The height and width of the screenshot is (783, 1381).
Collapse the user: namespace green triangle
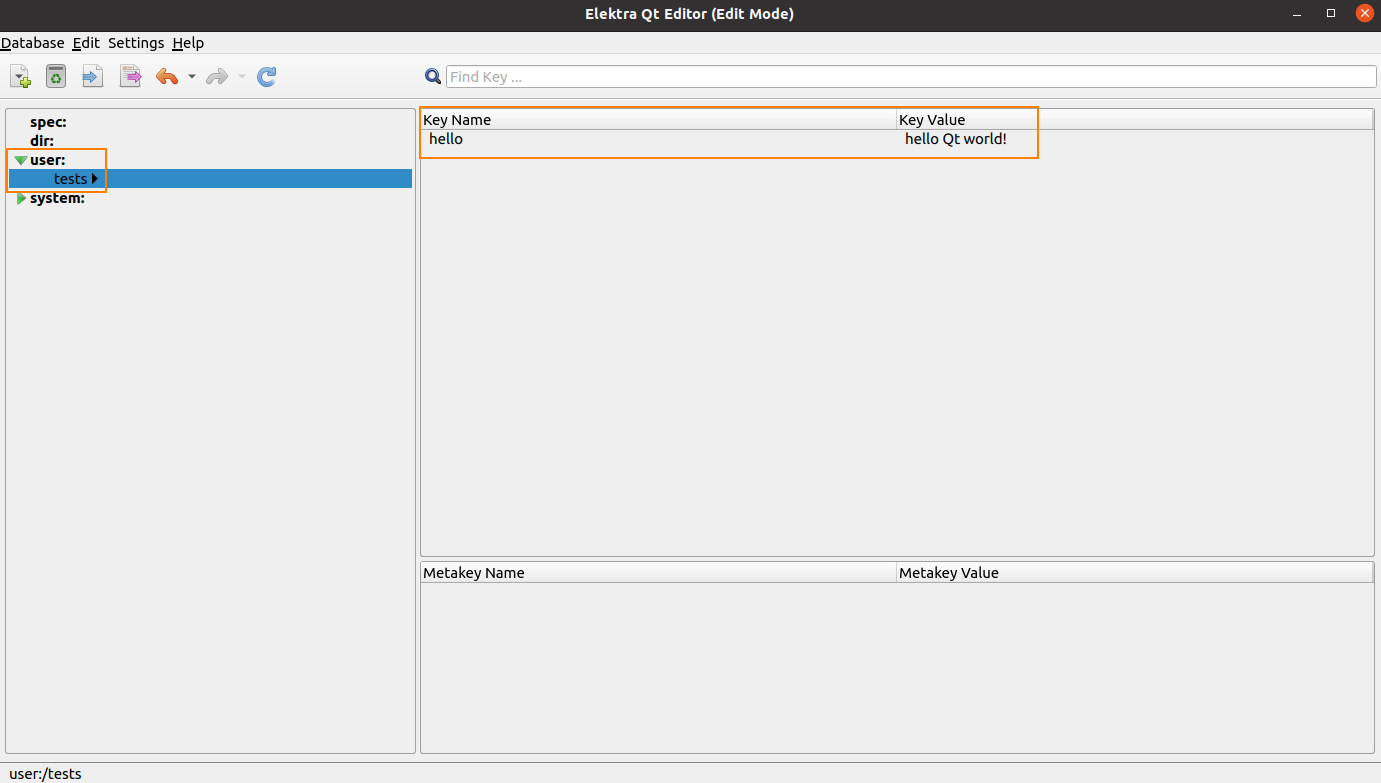pyautogui.click(x=21, y=160)
